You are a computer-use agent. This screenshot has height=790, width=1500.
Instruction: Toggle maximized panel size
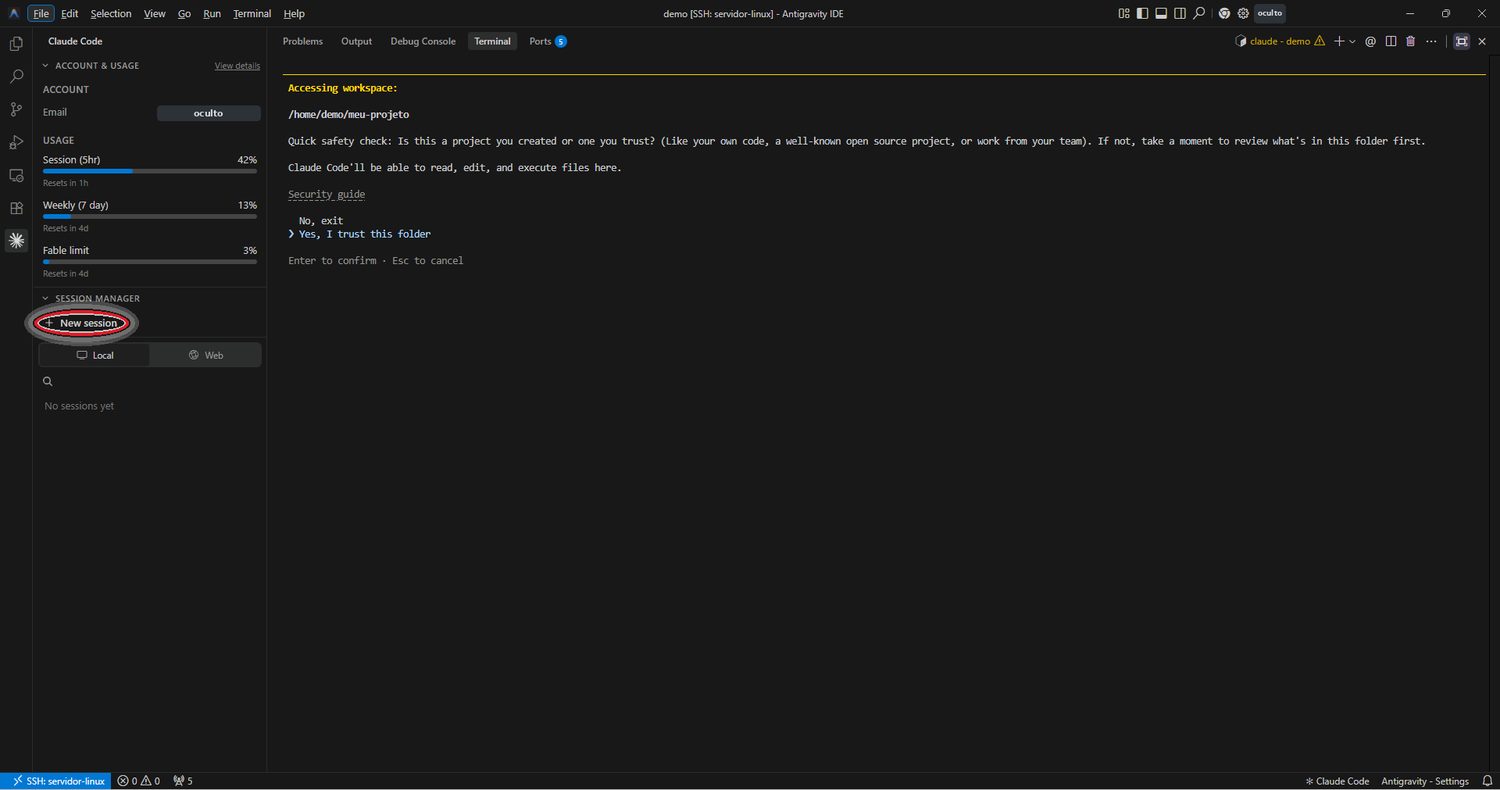click(x=1461, y=41)
